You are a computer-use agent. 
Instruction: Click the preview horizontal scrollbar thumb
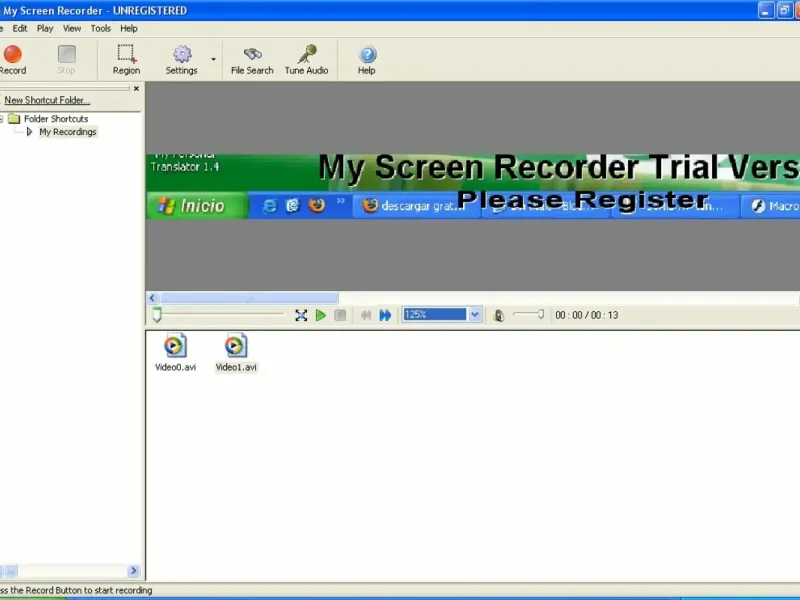pos(249,298)
